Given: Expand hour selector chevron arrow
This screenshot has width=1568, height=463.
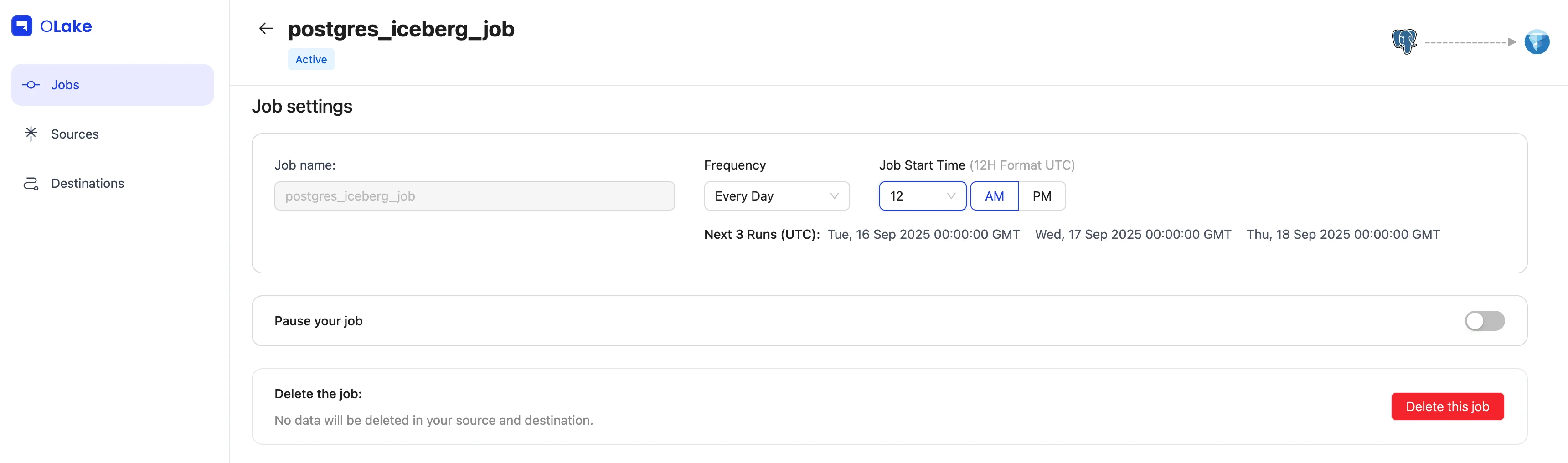Looking at the screenshot, I should coord(950,196).
